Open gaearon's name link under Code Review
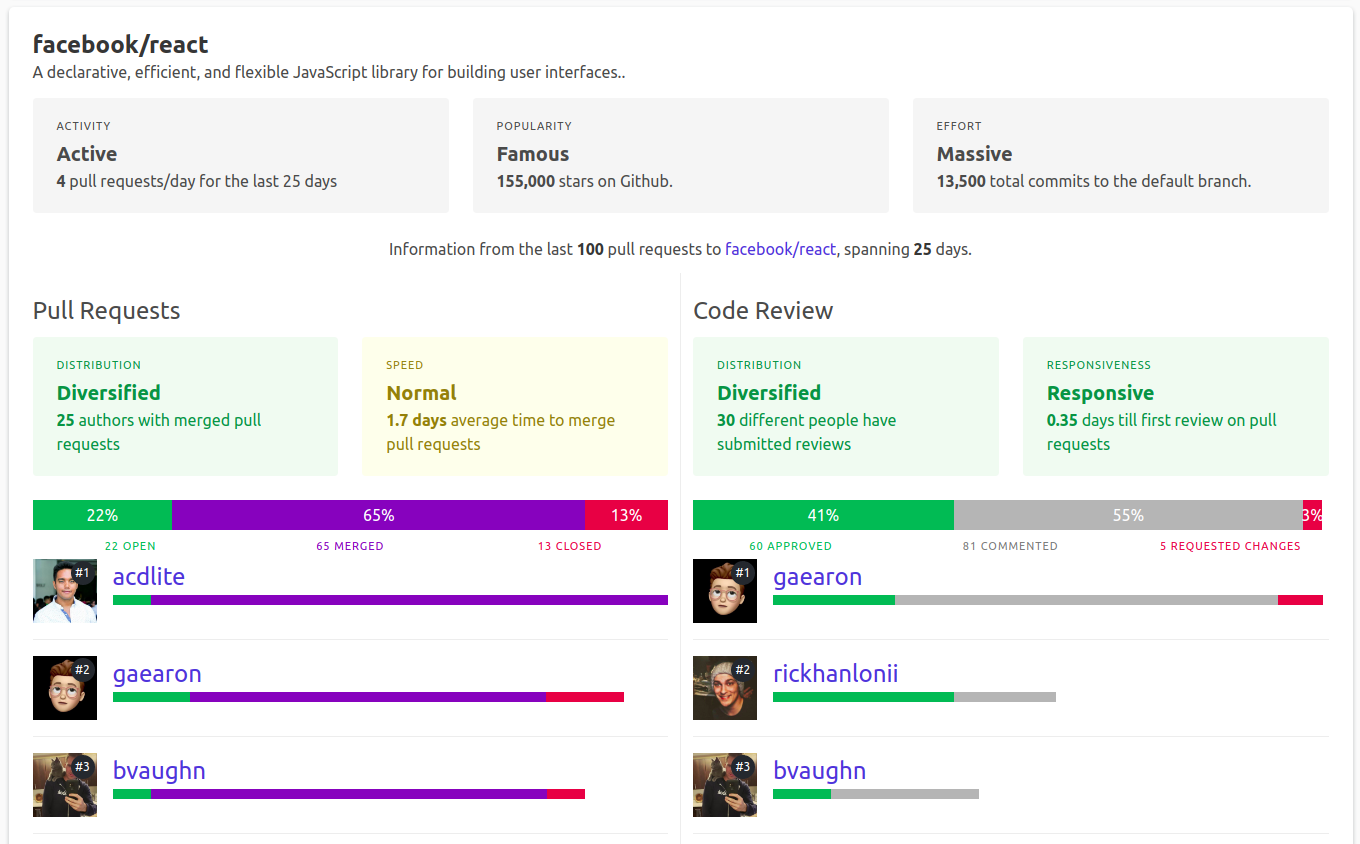This screenshot has width=1360, height=844. (817, 577)
